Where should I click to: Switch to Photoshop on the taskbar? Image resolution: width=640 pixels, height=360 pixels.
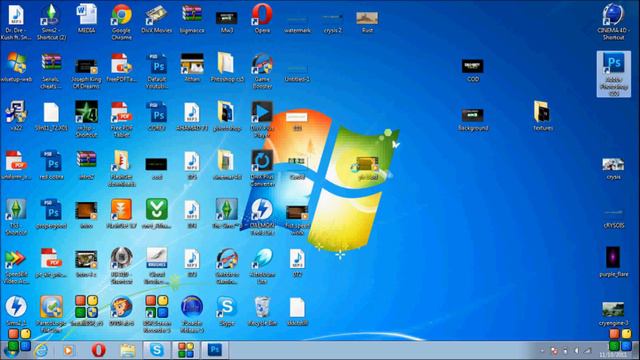215,350
